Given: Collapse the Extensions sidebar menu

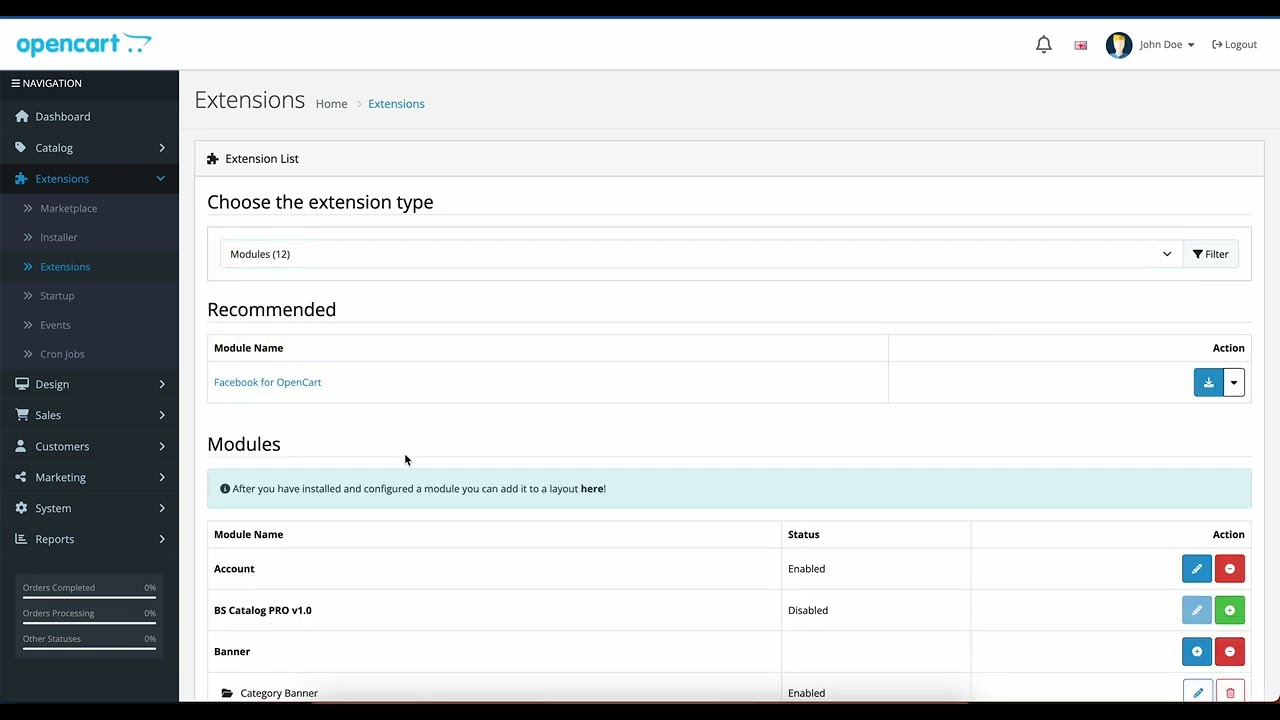Looking at the screenshot, I should pos(89,178).
